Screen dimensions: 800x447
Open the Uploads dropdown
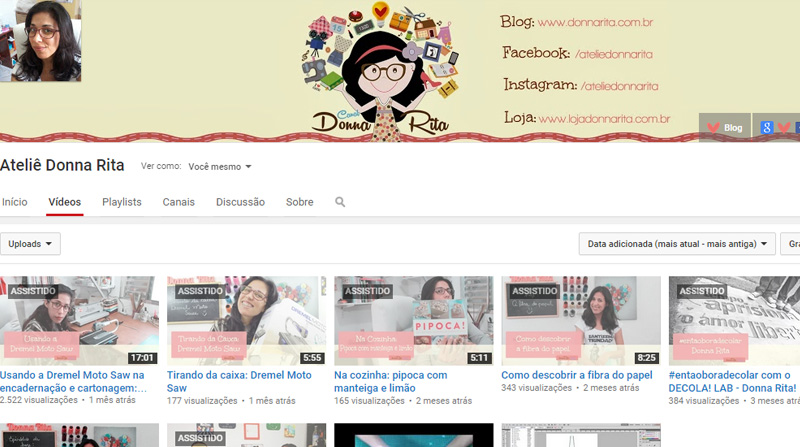[30, 244]
